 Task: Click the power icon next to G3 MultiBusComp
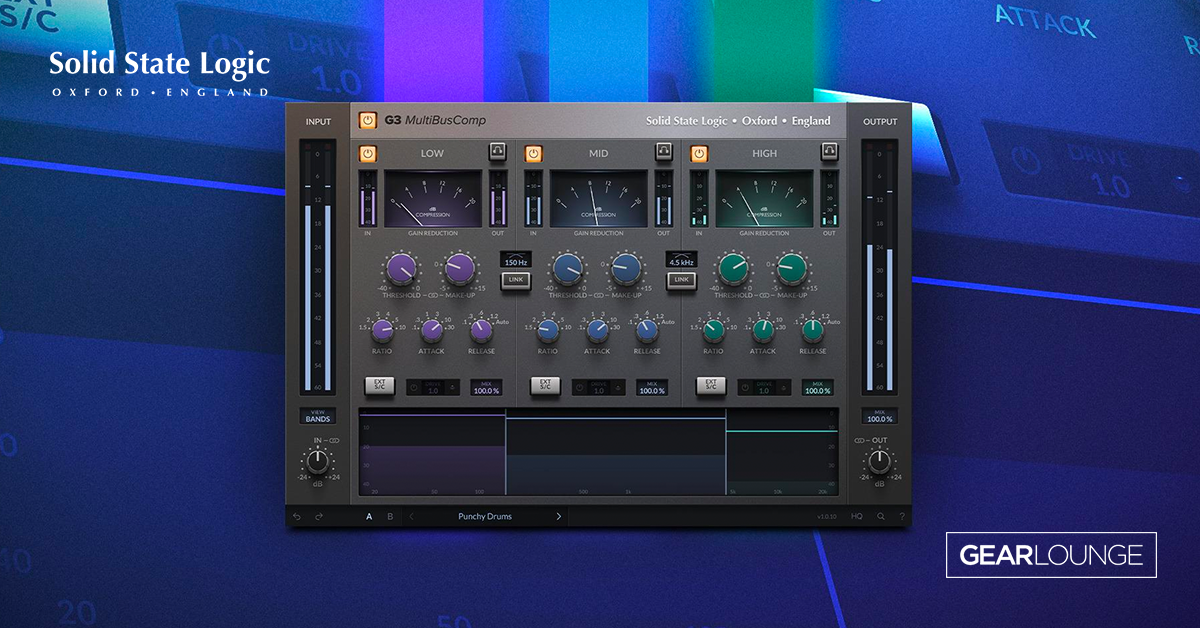tap(366, 120)
